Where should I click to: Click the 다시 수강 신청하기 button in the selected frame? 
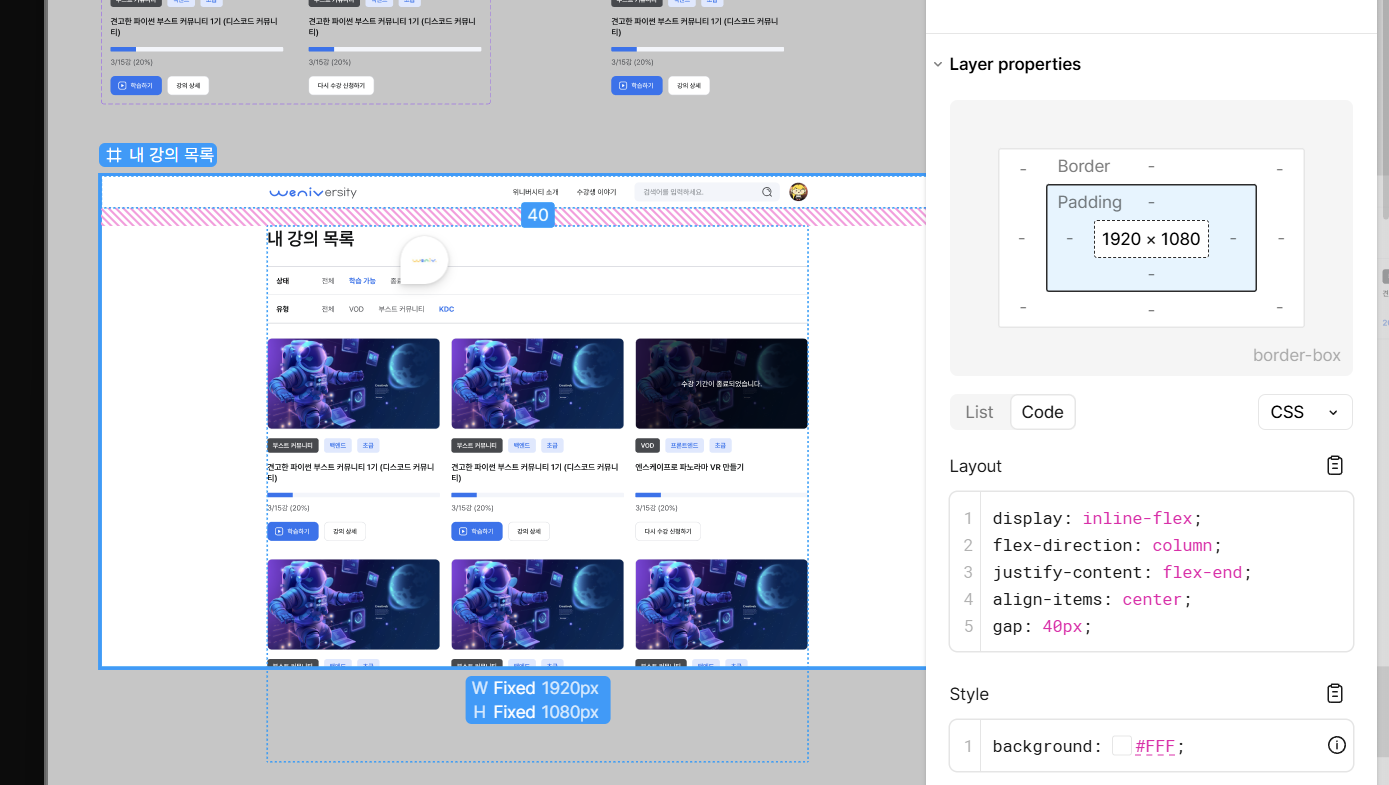click(668, 531)
